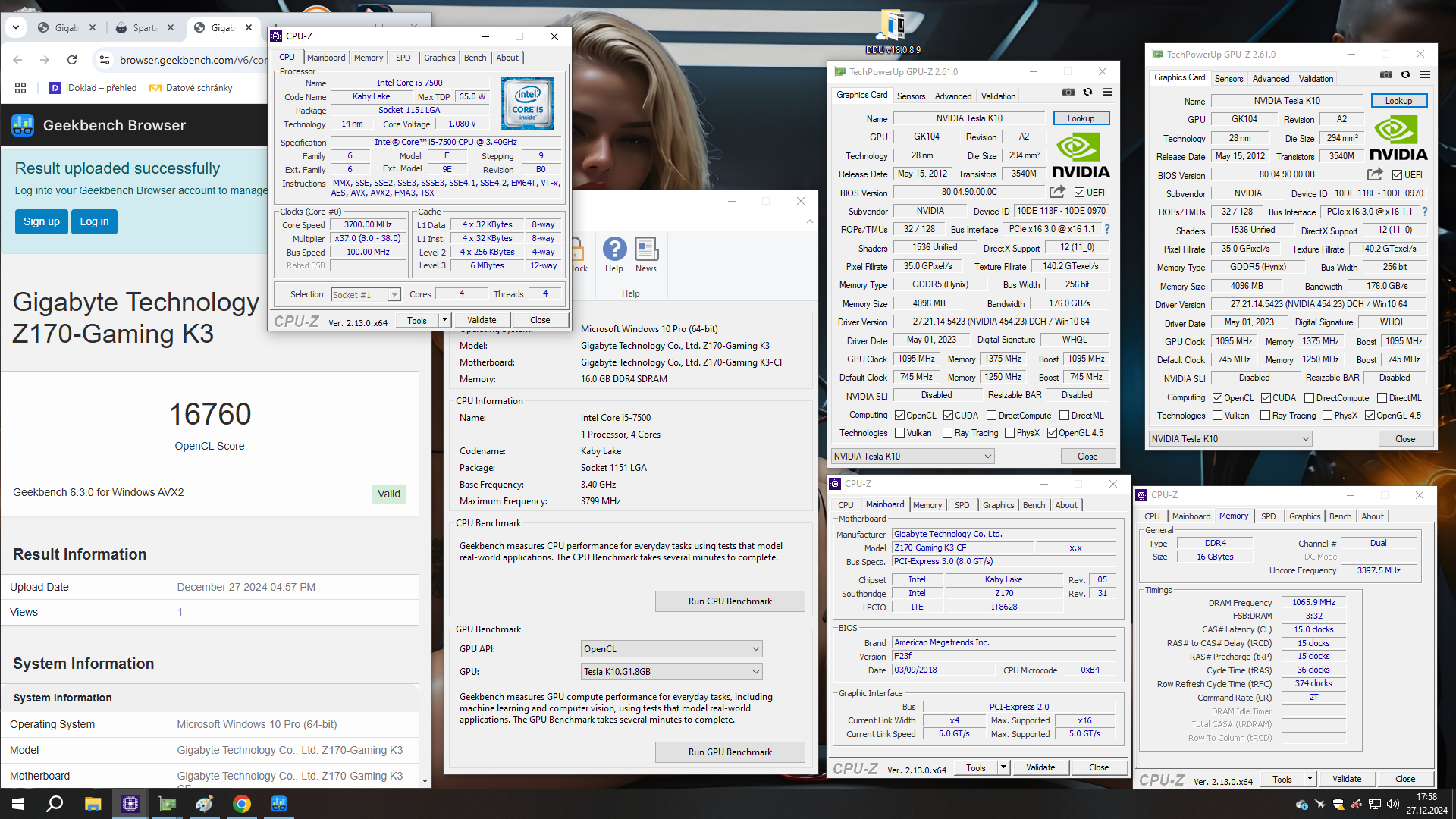Viewport: 1456px width, 819px height.
Task: Open NVIDIA Tesla K10 dropdown in right GPU-Z
Action: point(1230,439)
